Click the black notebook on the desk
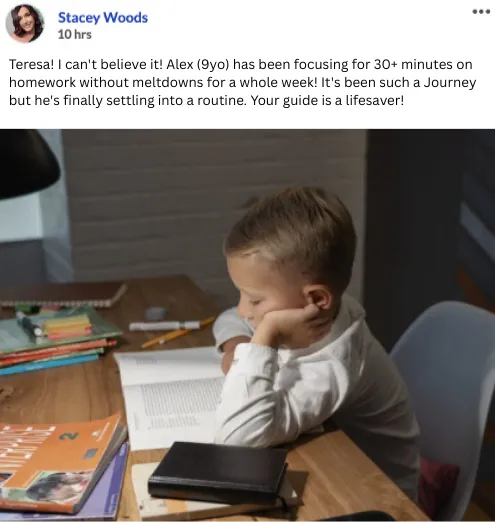The height and width of the screenshot is (522, 495). tap(218, 473)
